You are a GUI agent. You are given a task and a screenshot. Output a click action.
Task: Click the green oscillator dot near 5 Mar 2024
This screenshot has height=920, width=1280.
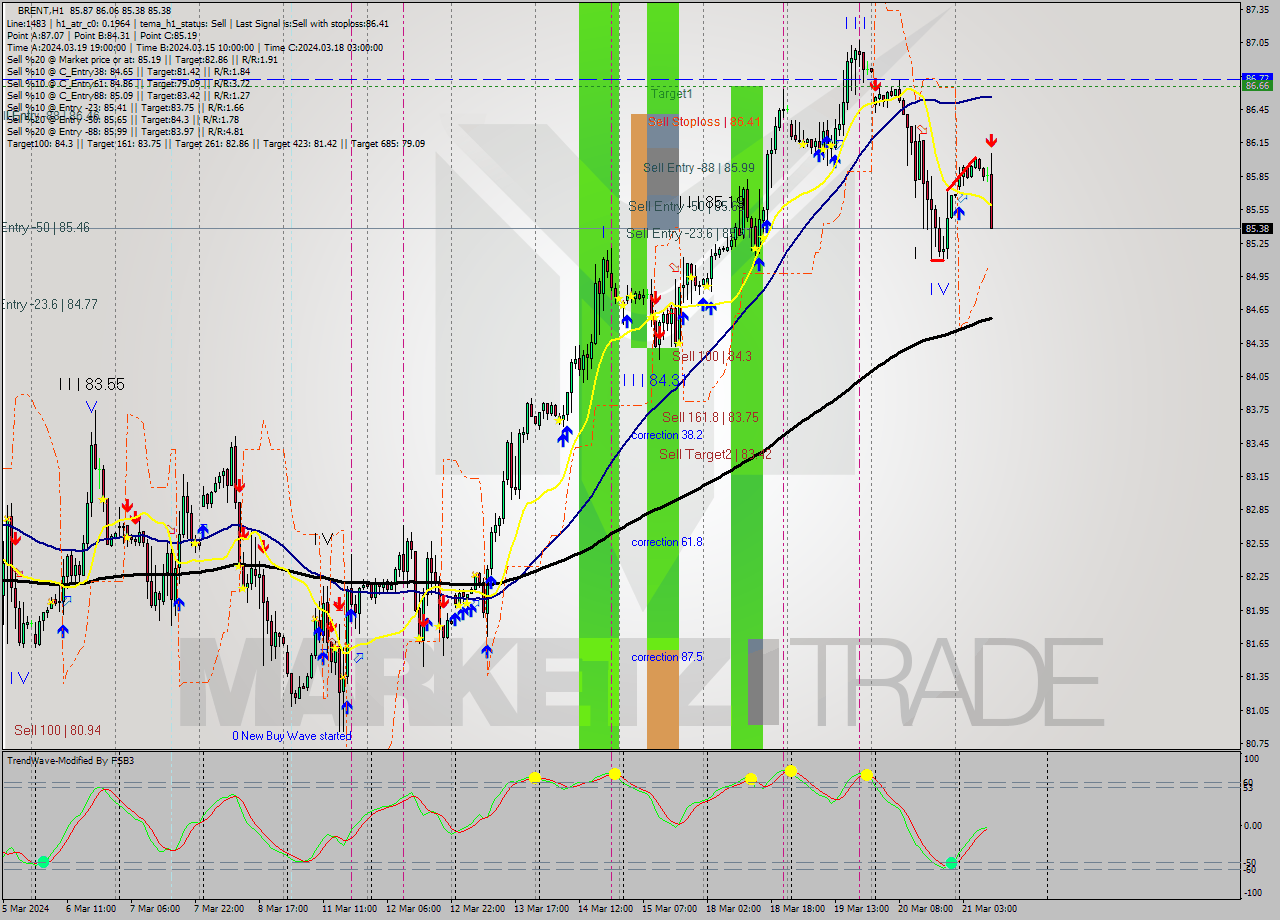43,861
